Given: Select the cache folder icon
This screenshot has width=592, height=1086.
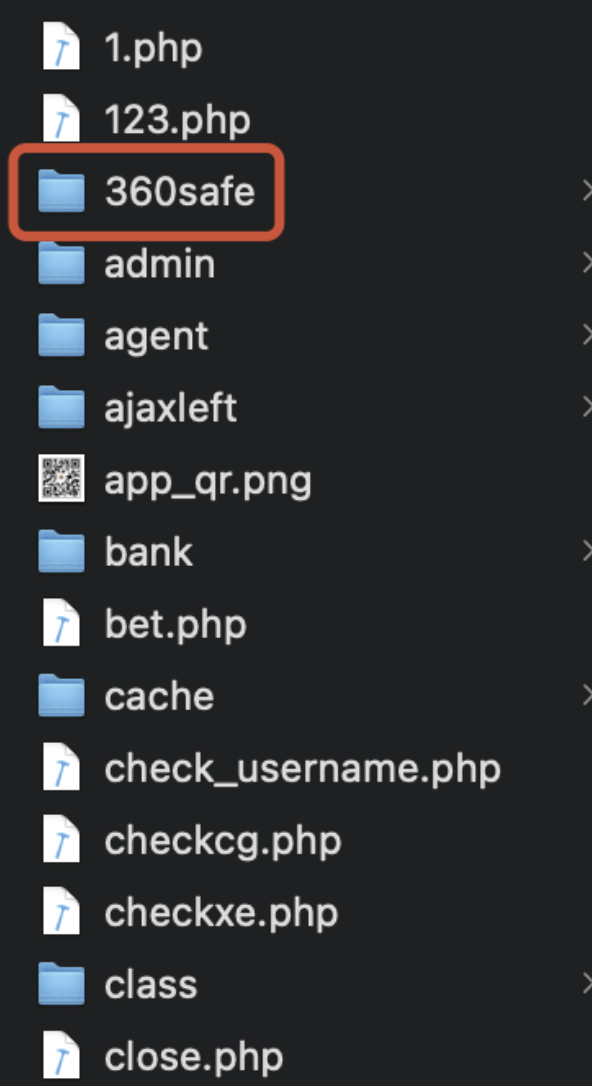Looking at the screenshot, I should point(61,696).
